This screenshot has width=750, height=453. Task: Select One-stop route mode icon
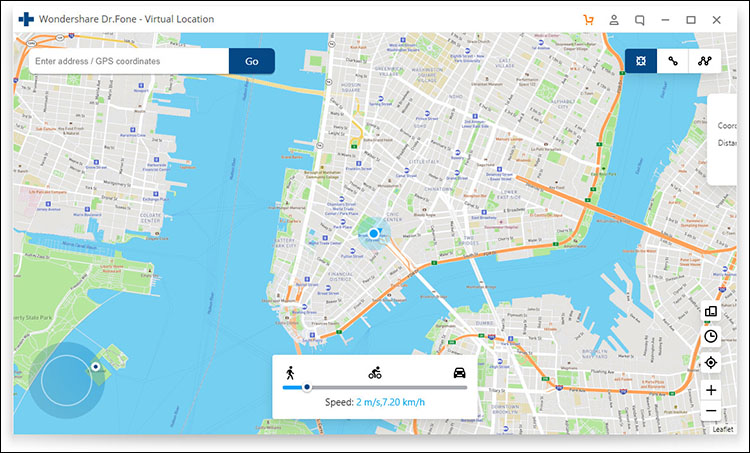pos(673,61)
